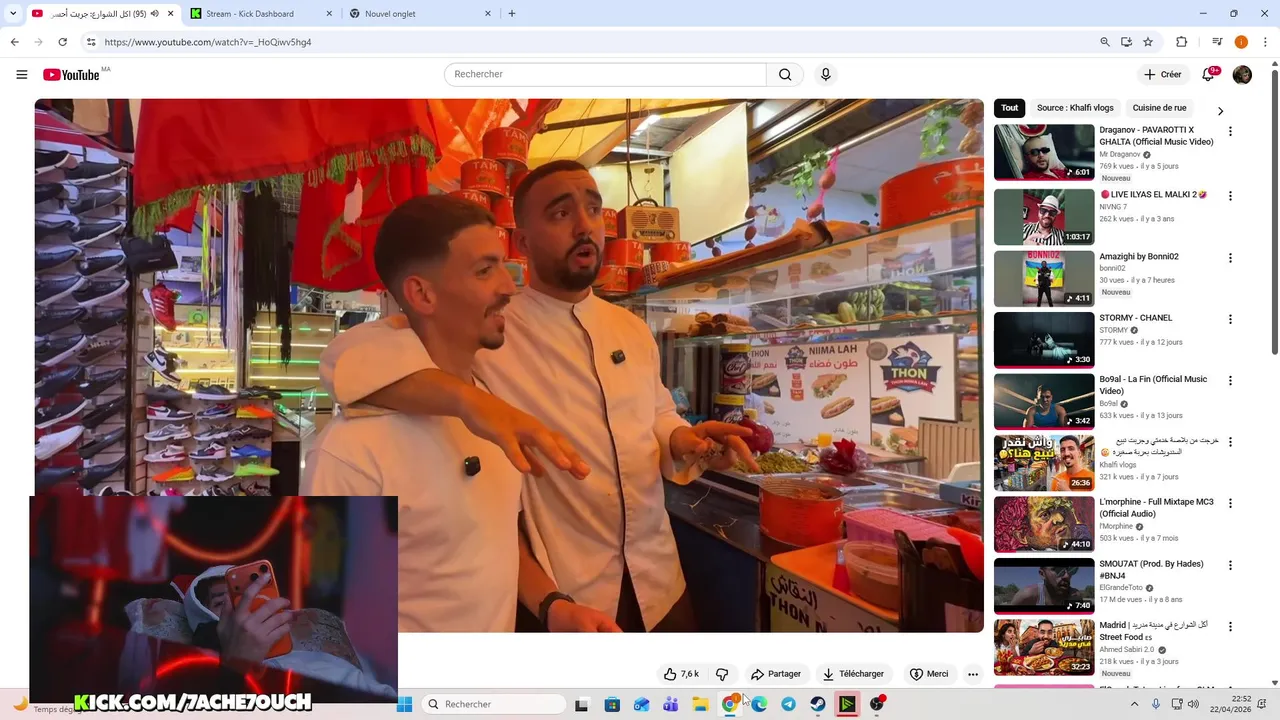The height and width of the screenshot is (720, 1280).
Task: Open the options menu for SMOU7AT video
Action: point(1230,565)
